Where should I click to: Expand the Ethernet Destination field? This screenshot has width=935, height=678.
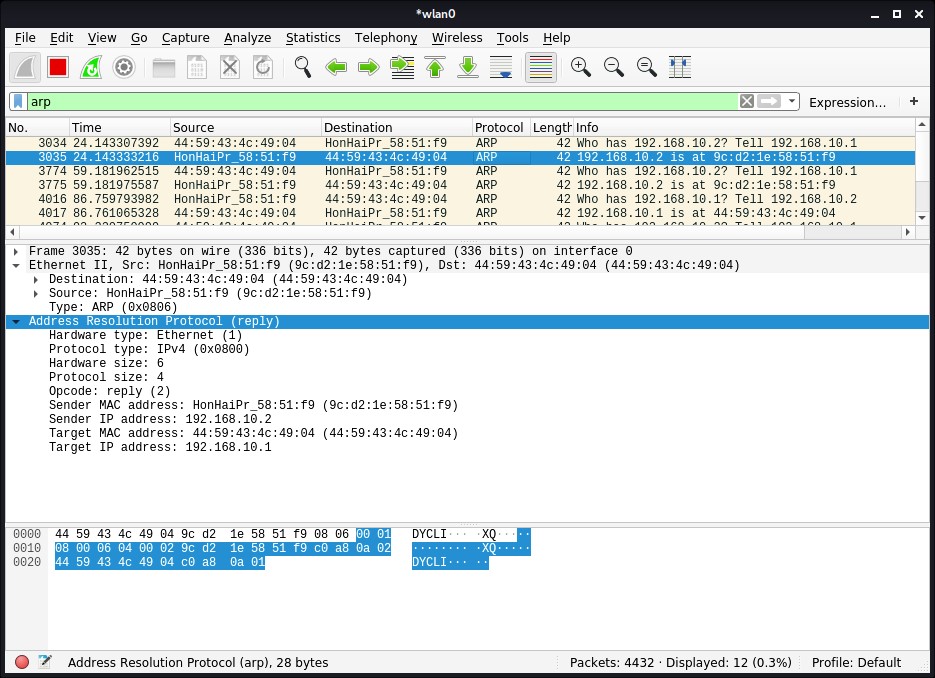(36, 280)
